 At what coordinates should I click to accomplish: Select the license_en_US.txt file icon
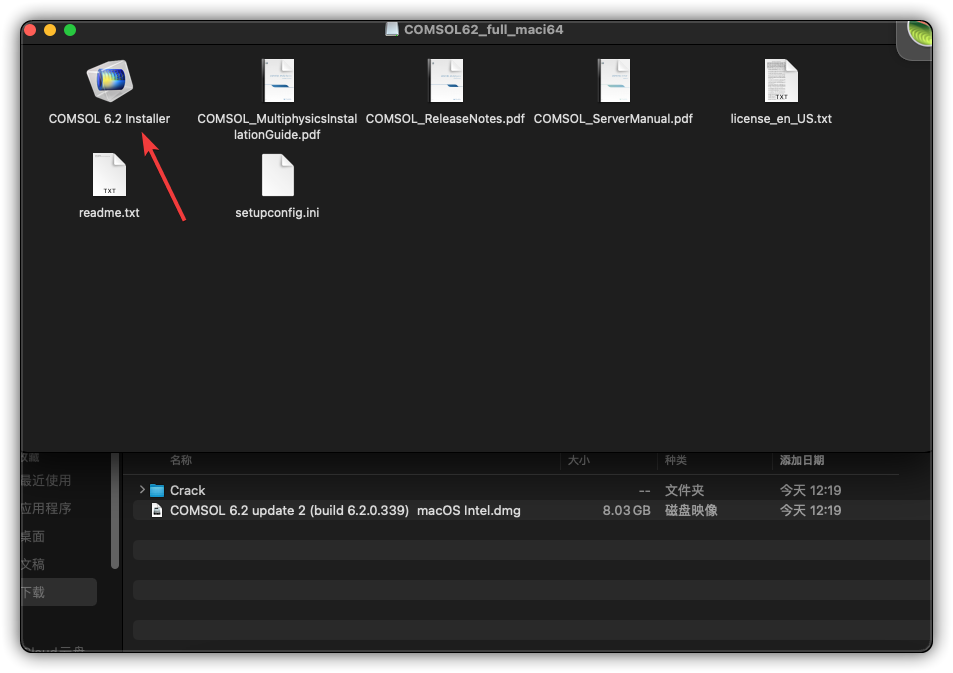[x=781, y=81]
